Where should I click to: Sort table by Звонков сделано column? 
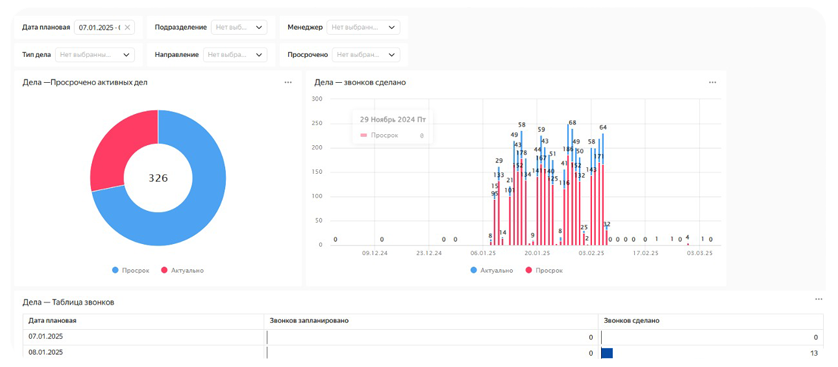(631, 321)
